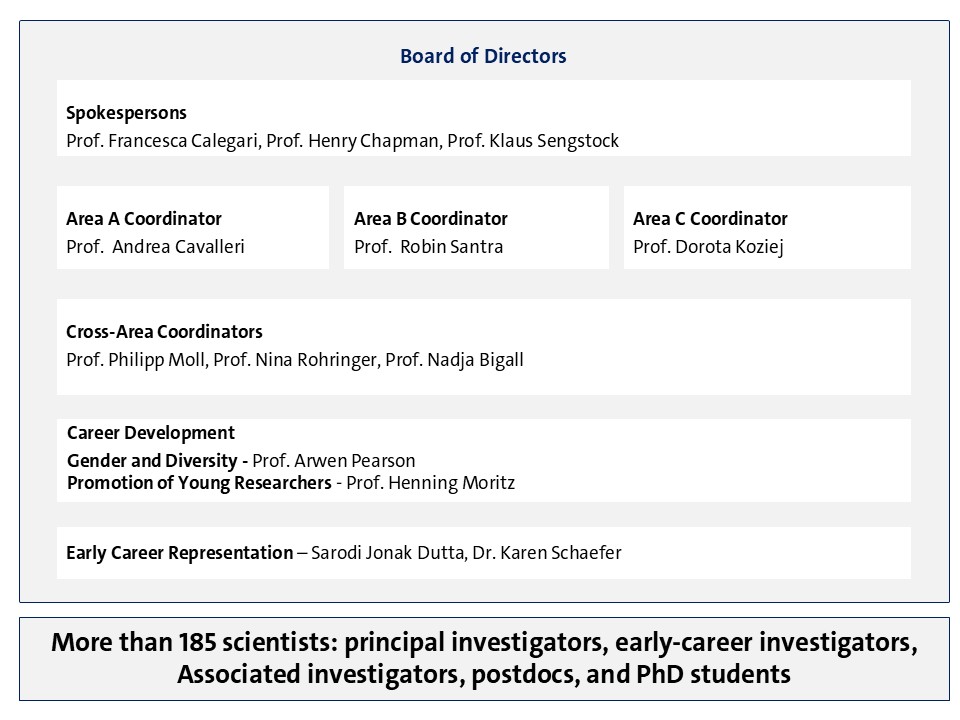Image resolution: width=960 pixels, height=720 pixels.
Task: Click the Career Development heading
Action: pyautogui.click(x=151, y=433)
